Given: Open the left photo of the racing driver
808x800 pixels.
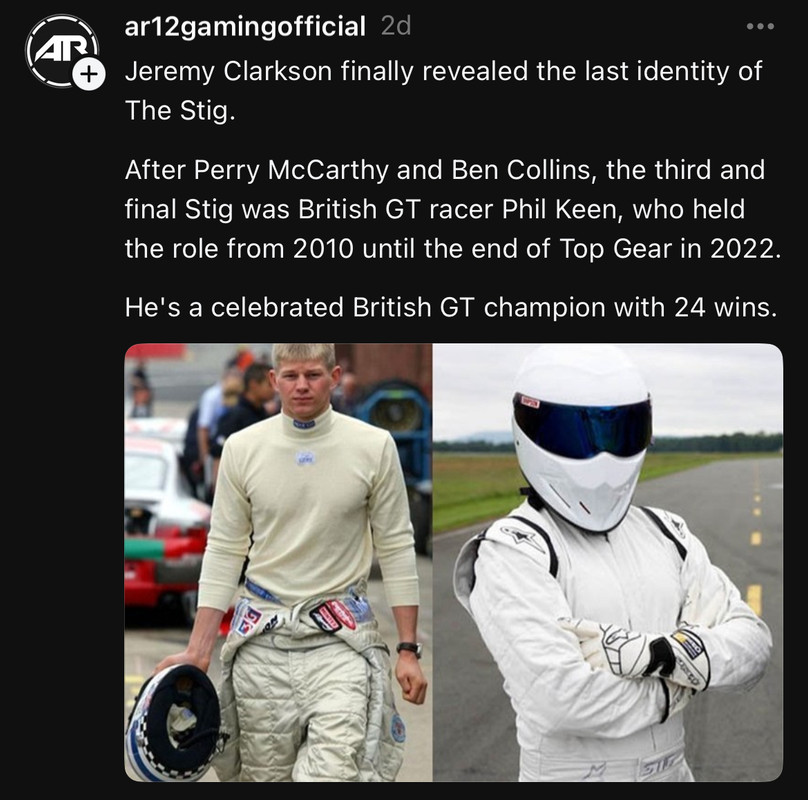Looking at the screenshot, I should (278, 562).
